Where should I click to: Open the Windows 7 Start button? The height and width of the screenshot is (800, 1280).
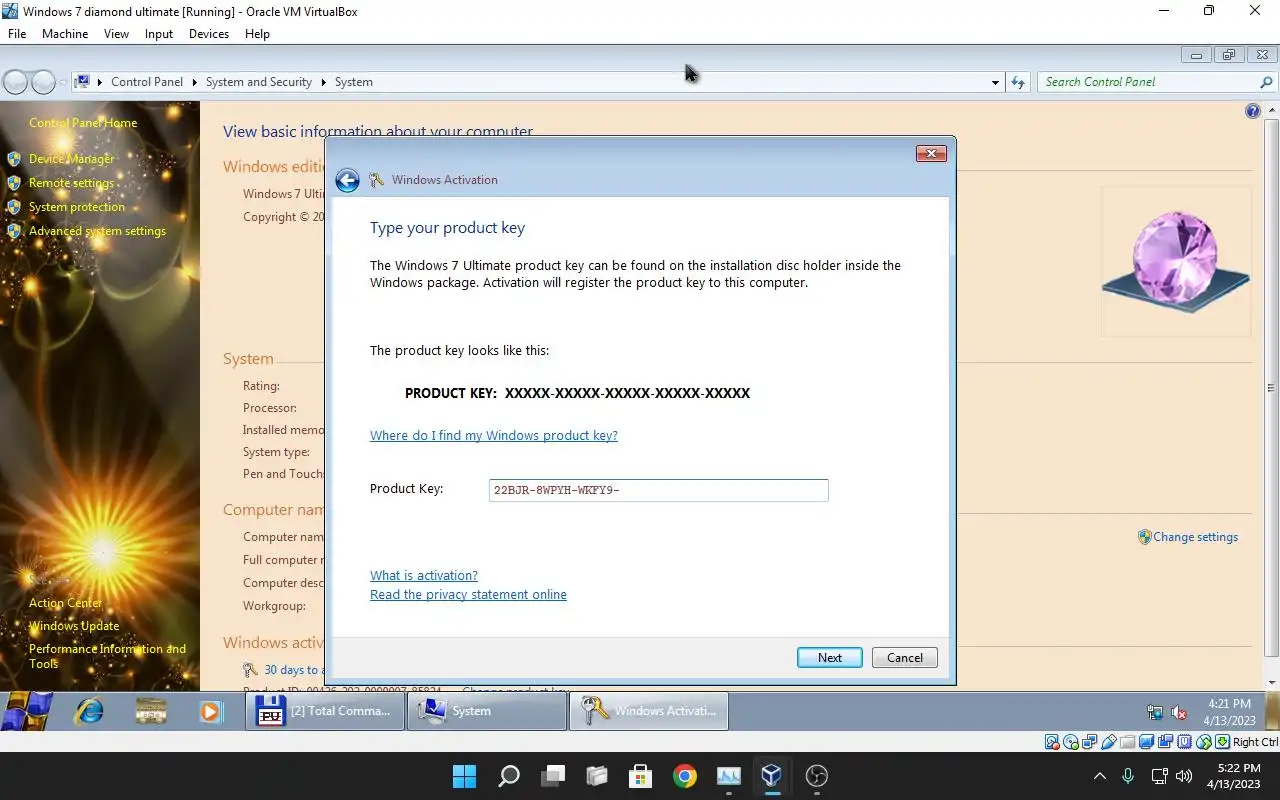tap(27, 711)
